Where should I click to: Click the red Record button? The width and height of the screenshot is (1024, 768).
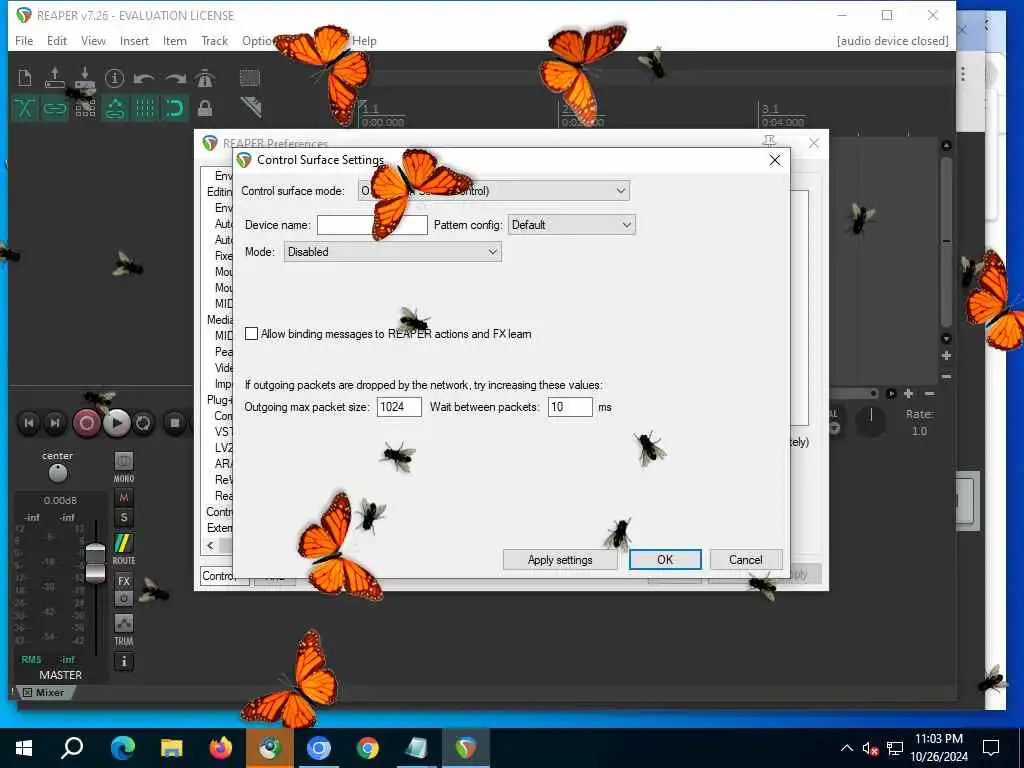[x=86, y=423]
